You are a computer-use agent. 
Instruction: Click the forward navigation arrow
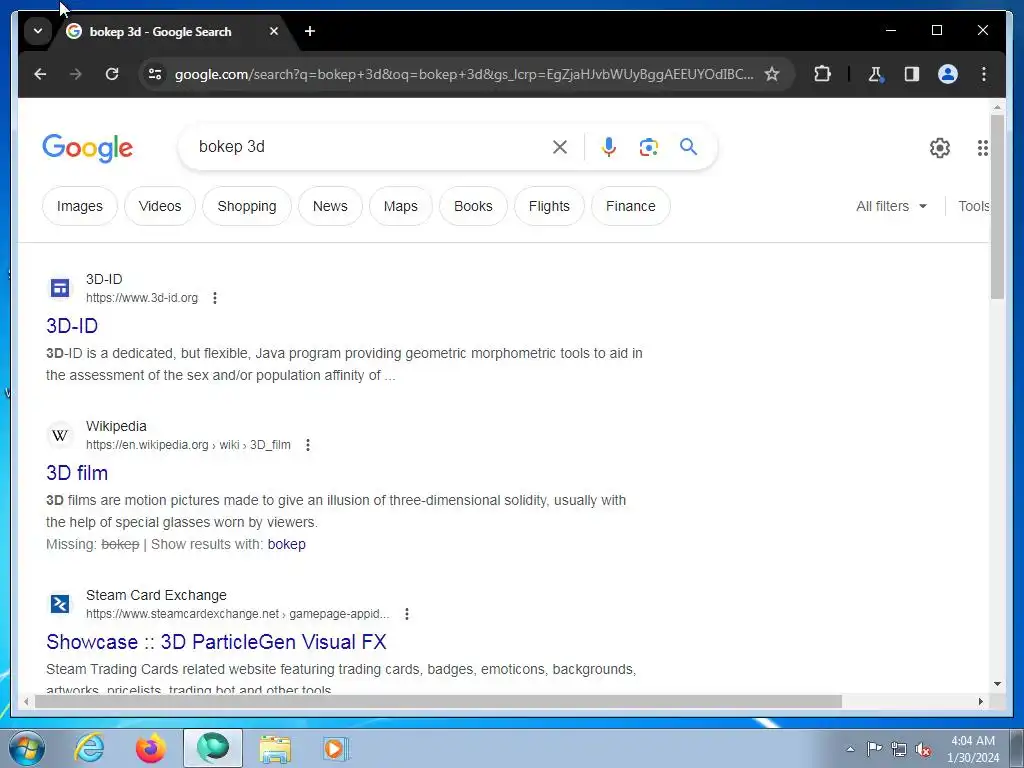tap(76, 74)
